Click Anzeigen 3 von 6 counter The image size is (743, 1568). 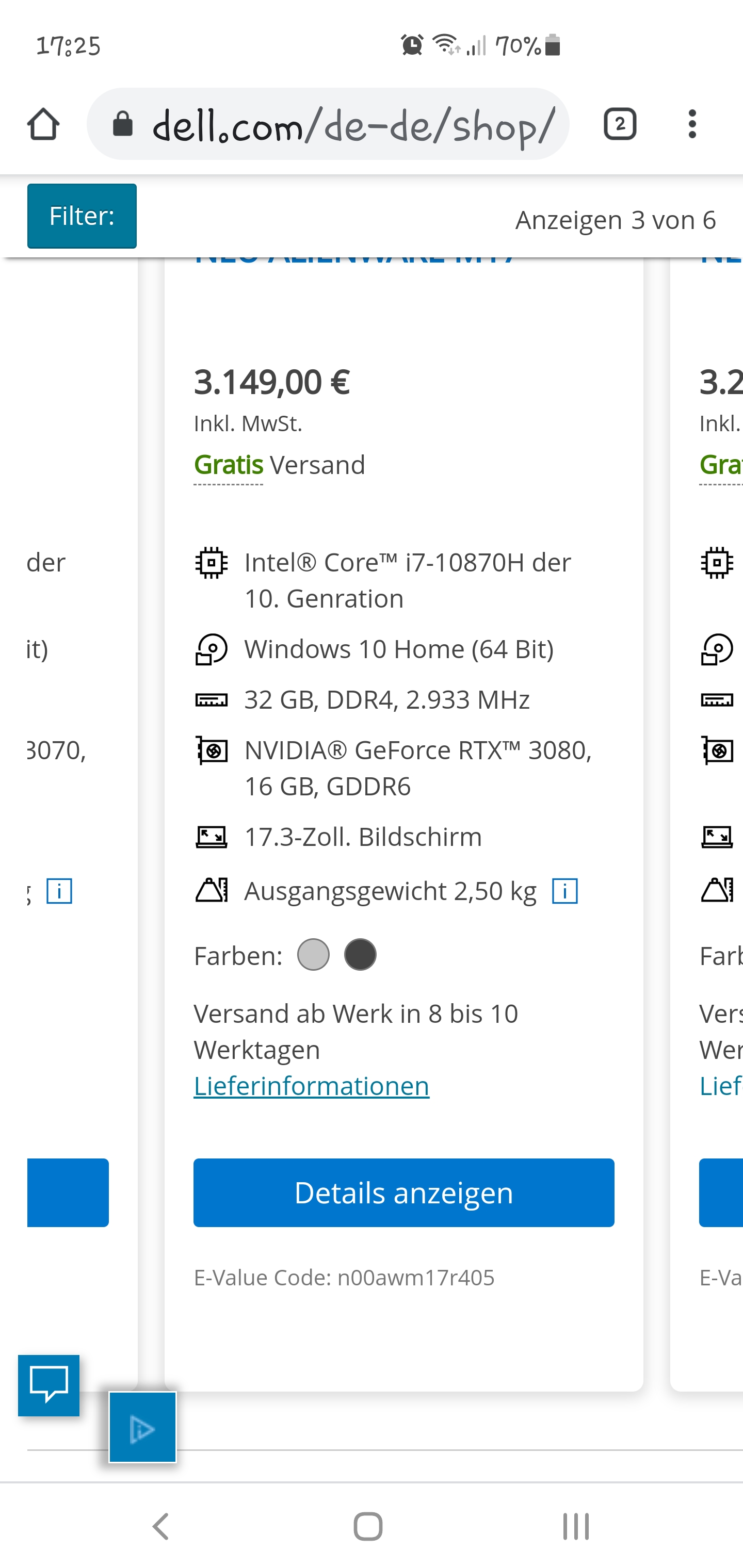(616, 220)
